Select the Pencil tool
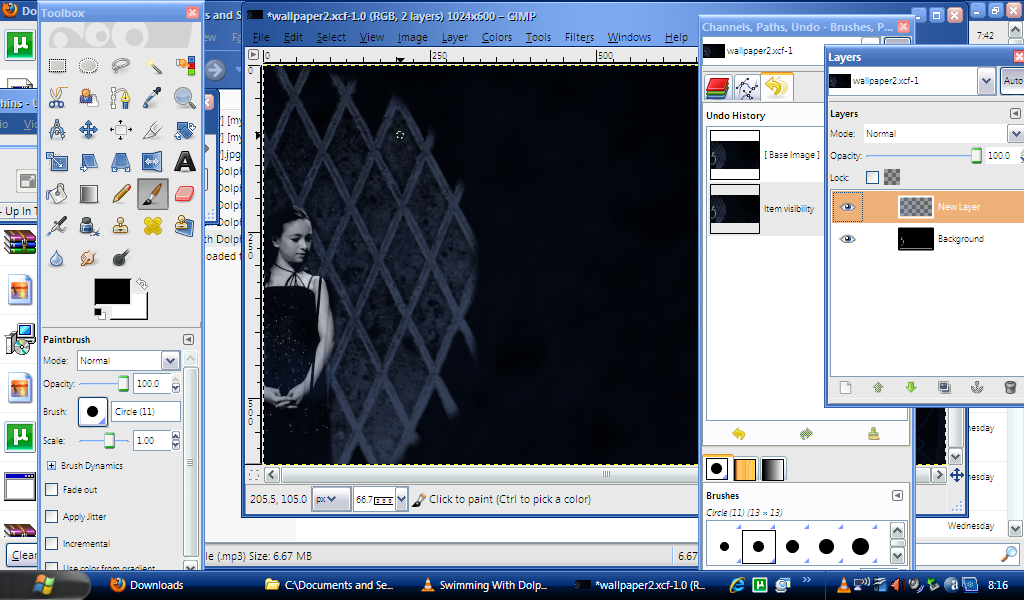The image size is (1024, 600). [x=120, y=194]
